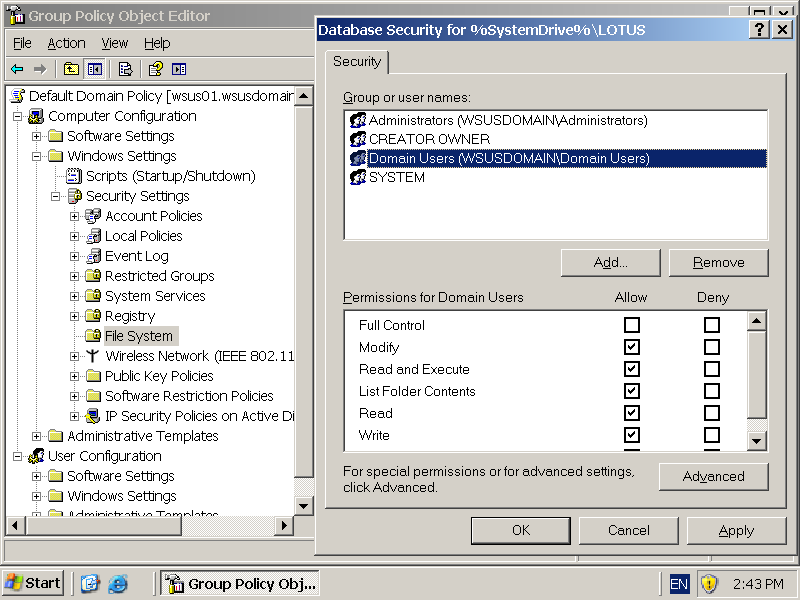Click the Help toolbar icon
This screenshot has height=600, width=800.
tap(156, 69)
